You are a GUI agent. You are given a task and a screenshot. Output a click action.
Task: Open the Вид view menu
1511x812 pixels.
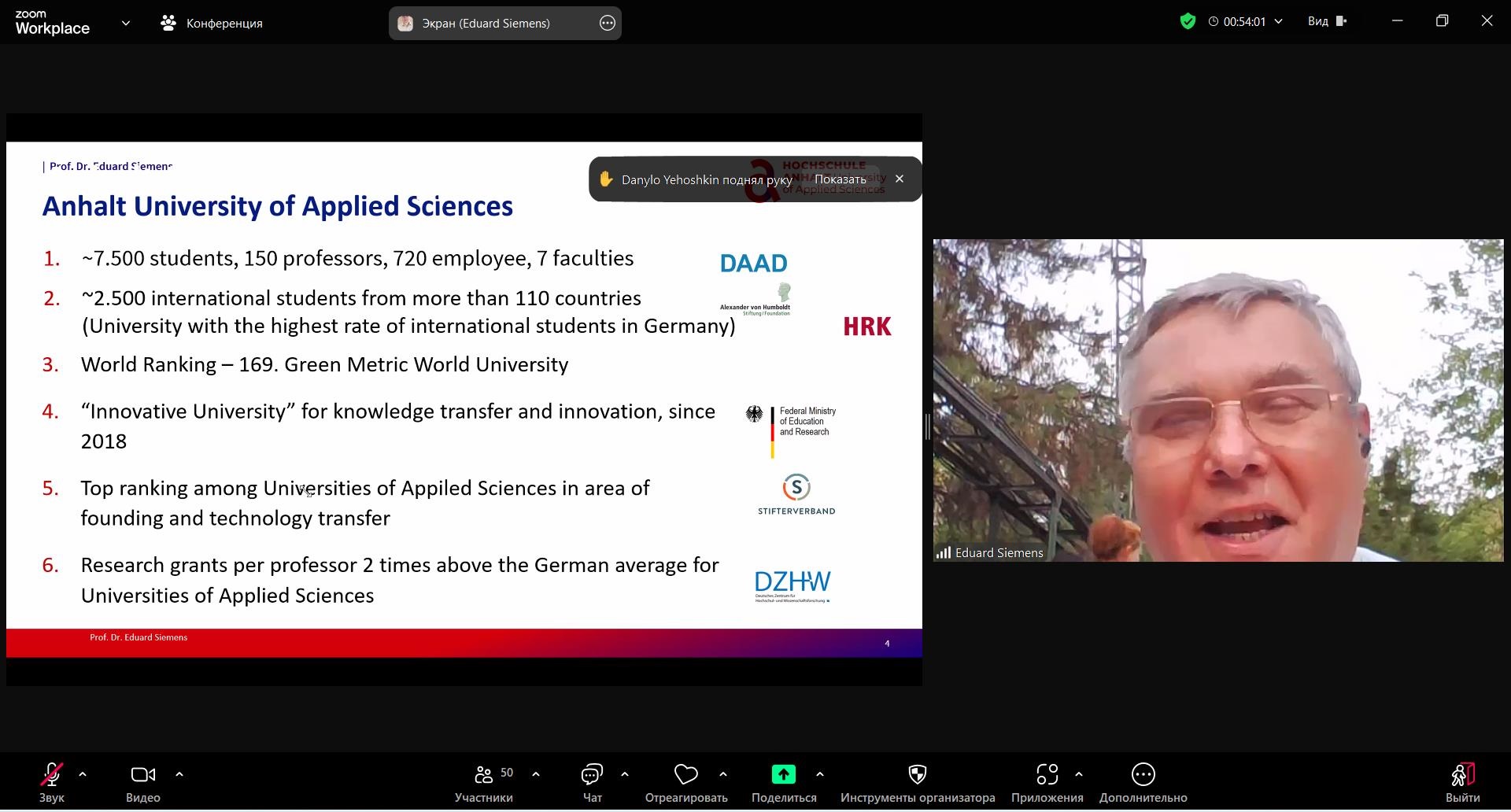coord(1327,22)
